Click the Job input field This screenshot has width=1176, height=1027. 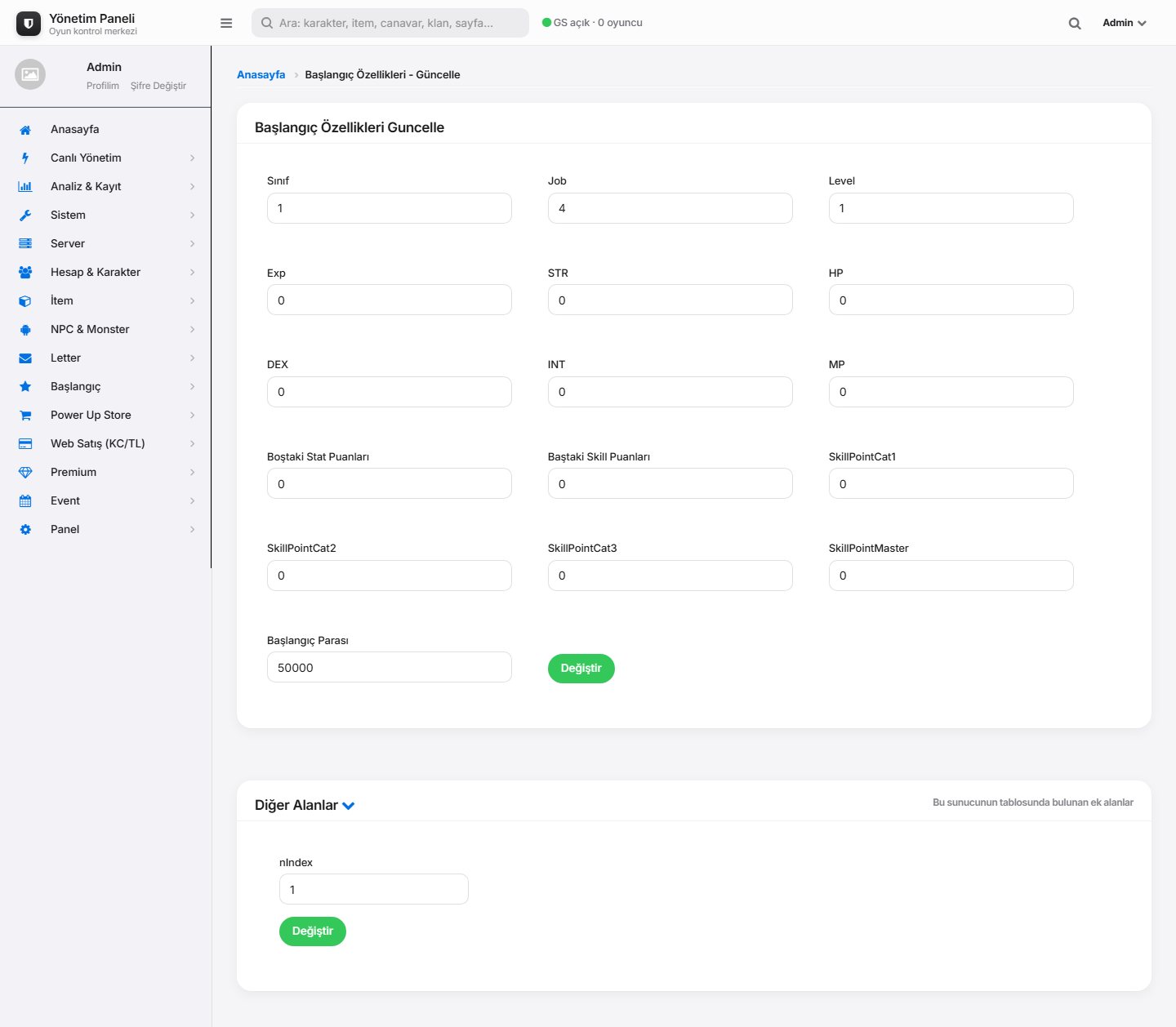pyautogui.click(x=670, y=208)
